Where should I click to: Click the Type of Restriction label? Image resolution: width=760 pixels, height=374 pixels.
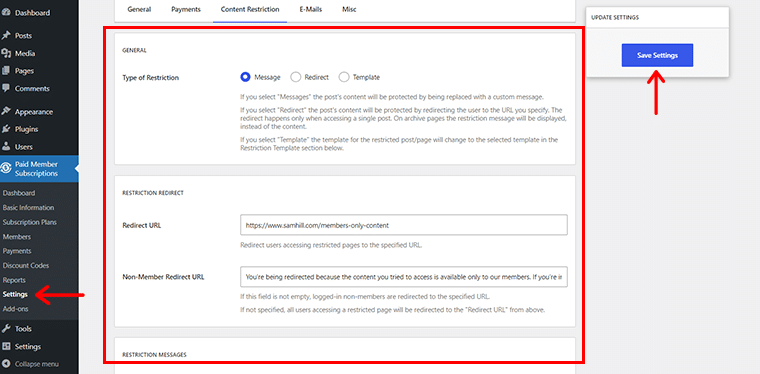point(151,78)
